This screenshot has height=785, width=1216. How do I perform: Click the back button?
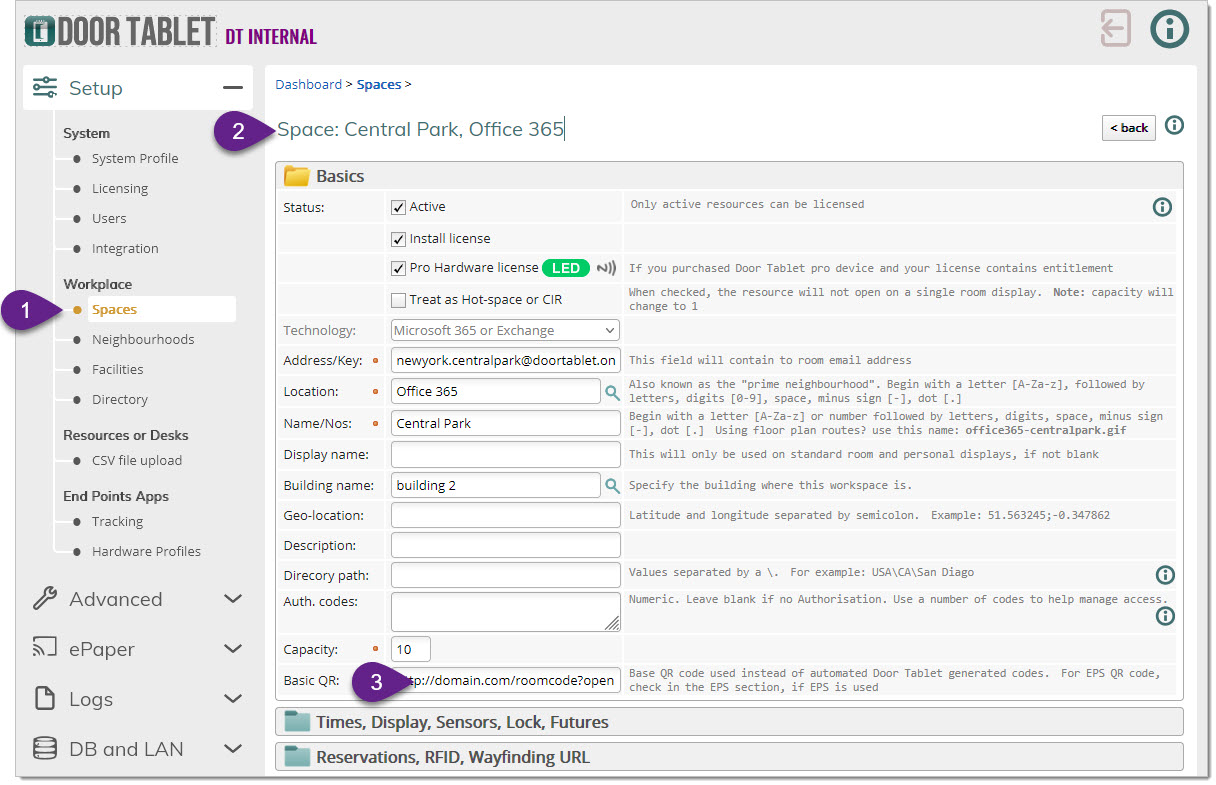coord(1128,128)
